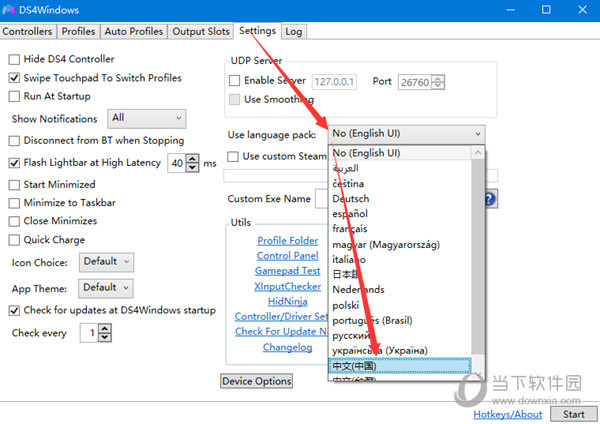
Task: Toggle the Use Smoothing checkbox
Action: (234, 99)
